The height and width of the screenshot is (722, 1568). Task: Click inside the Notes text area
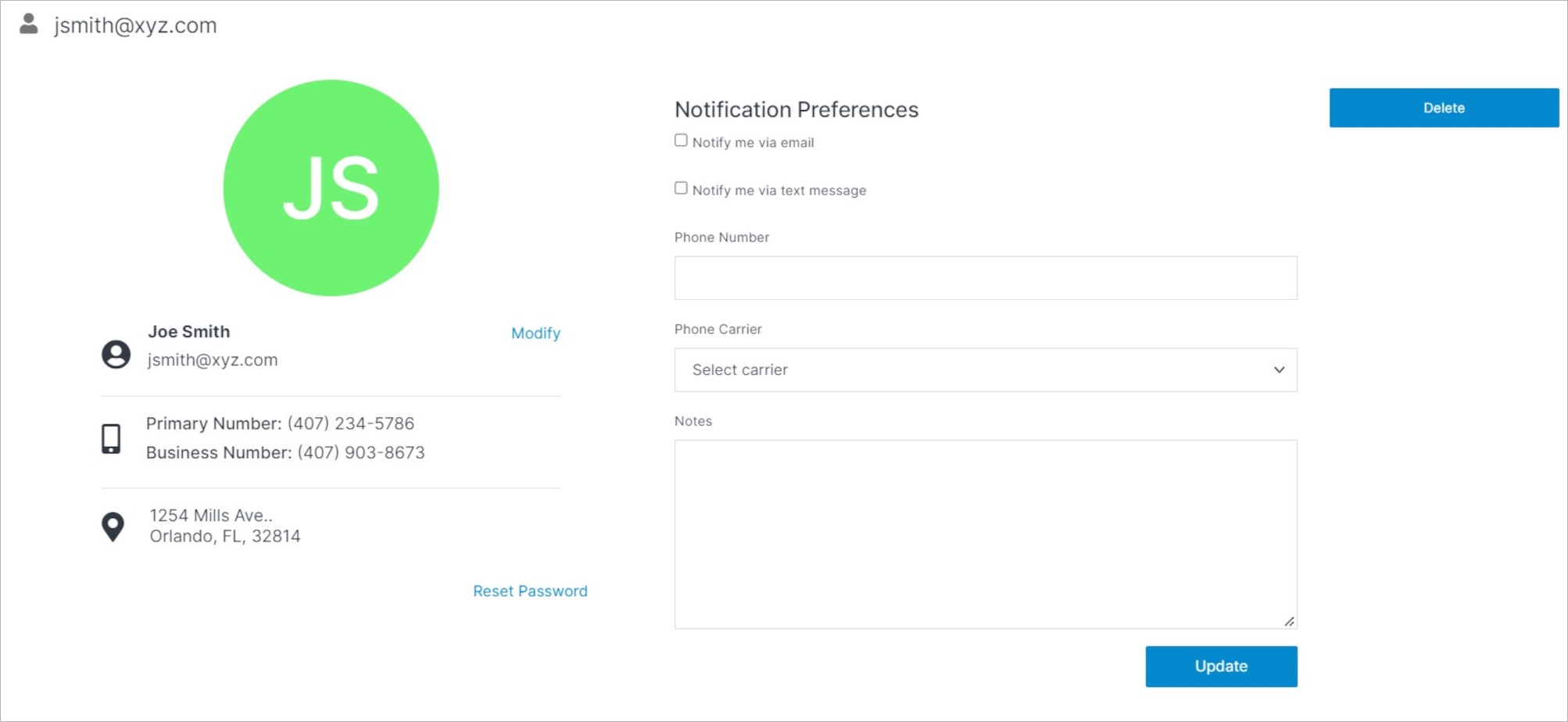986,534
